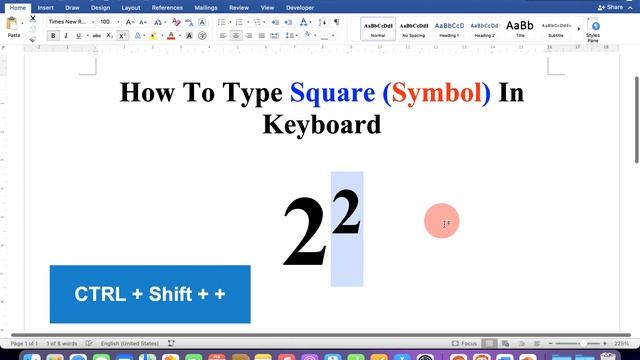Toggle Subscript formatting
This screenshot has width=640, height=360.
(109, 36)
